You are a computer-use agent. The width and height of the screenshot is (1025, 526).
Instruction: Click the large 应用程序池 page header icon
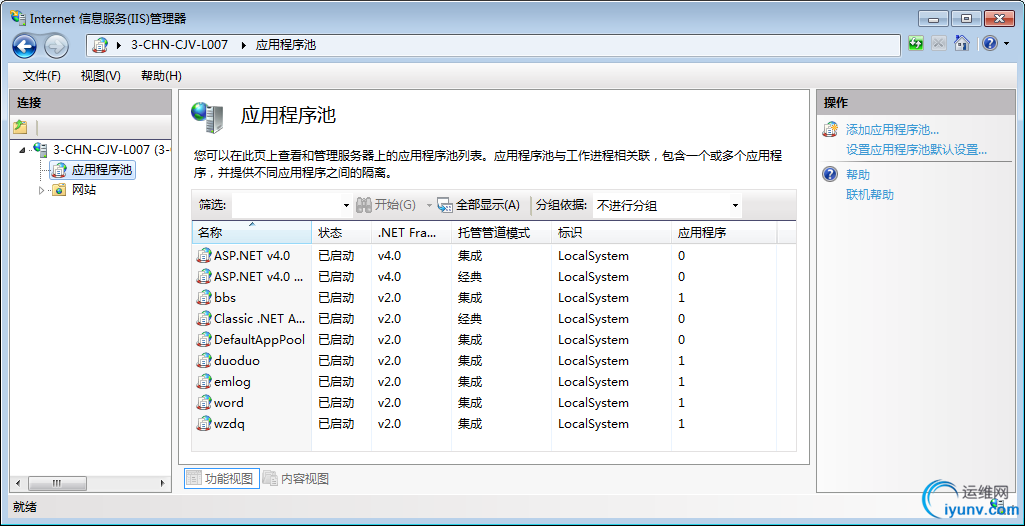point(207,117)
